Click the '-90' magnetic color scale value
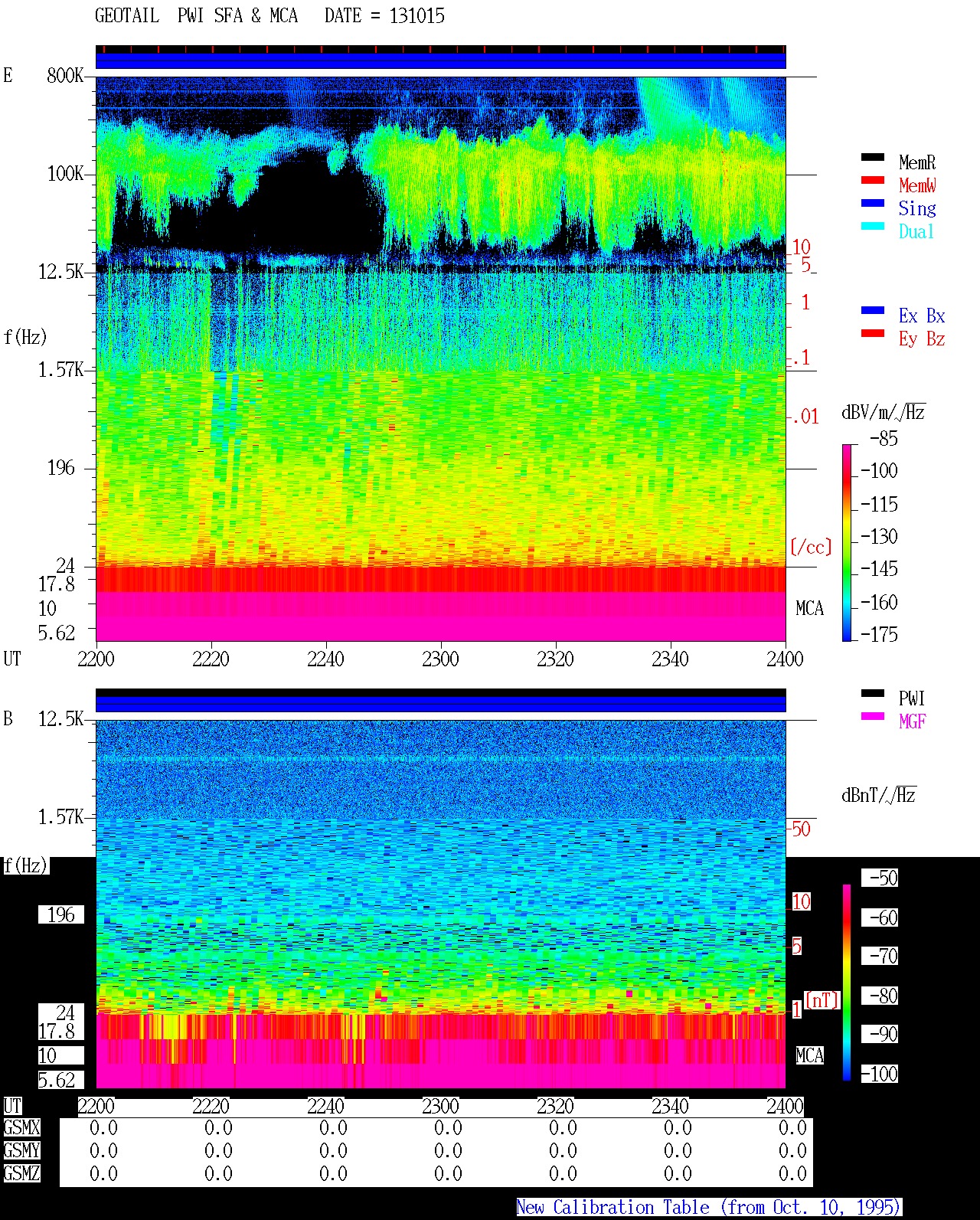Screen dimensions: 980x1220 880,1034
